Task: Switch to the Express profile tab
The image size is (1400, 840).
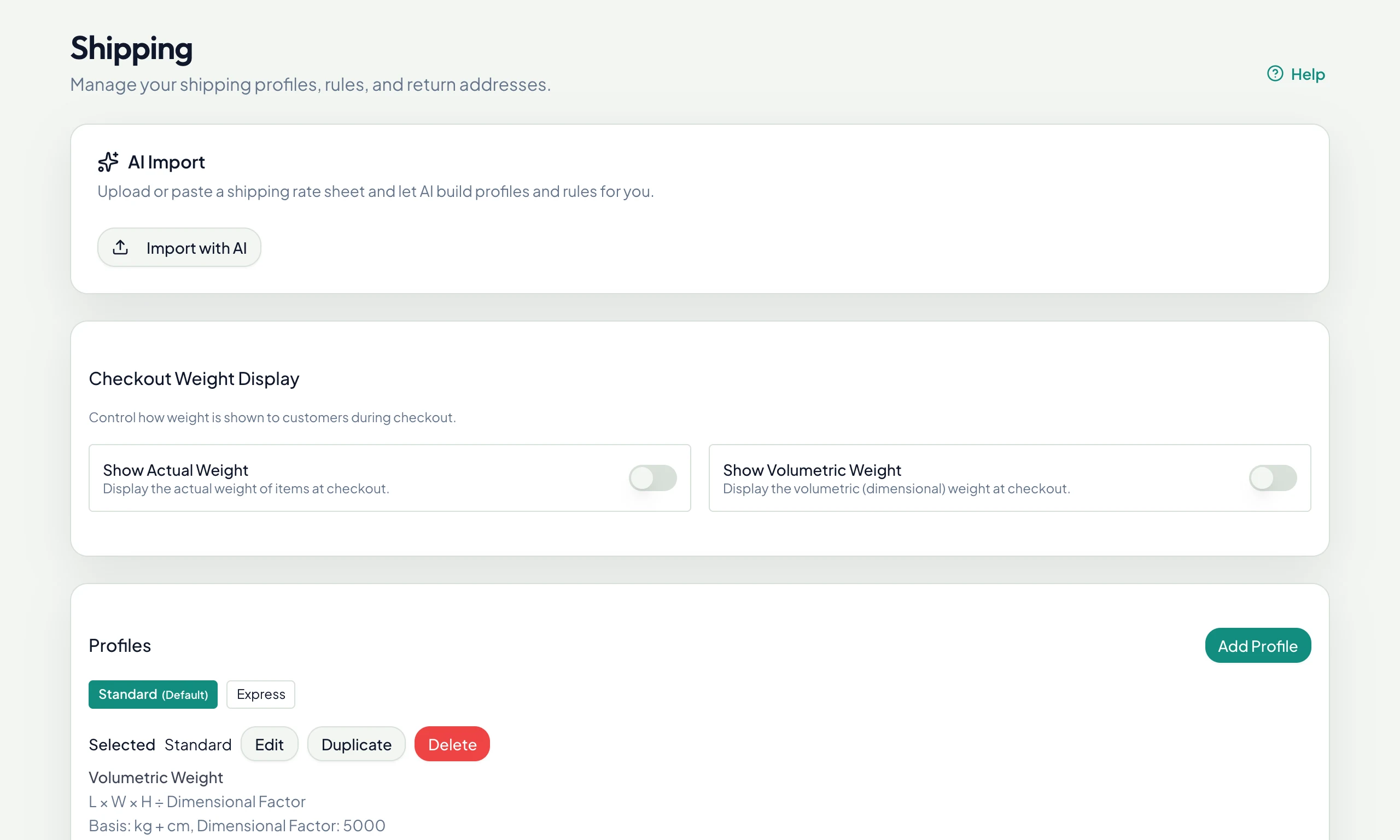Action: 261,694
